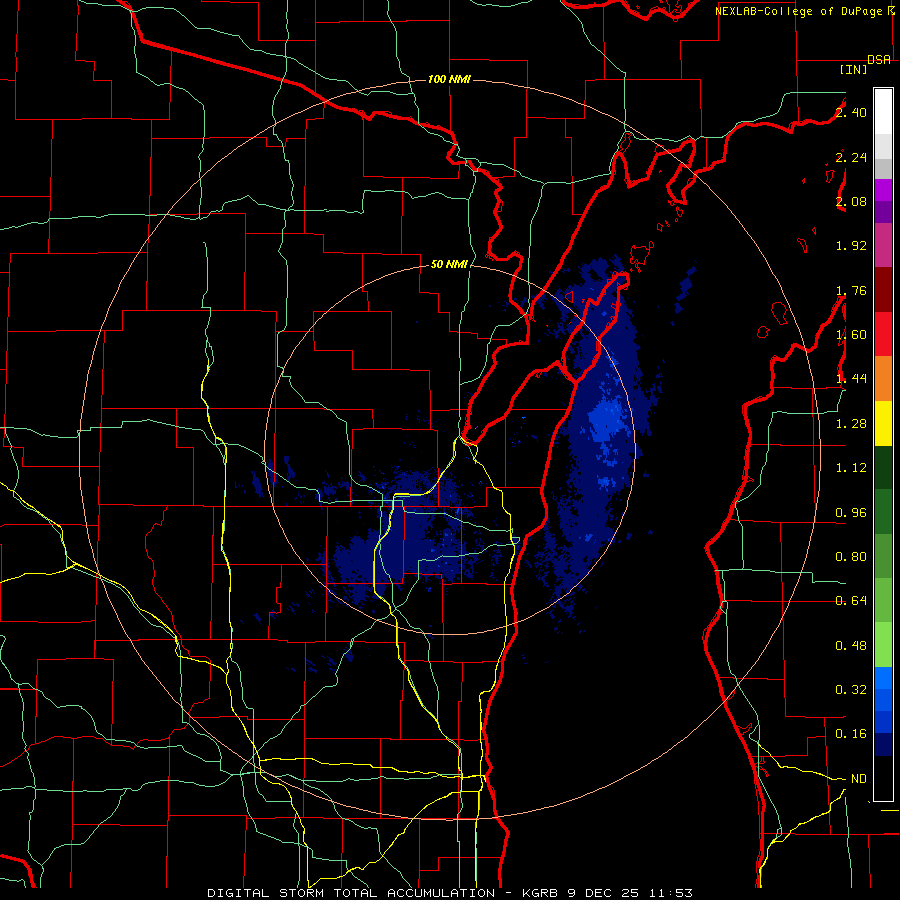
Task: Click the 1.44 legend value
Action: pos(851,379)
